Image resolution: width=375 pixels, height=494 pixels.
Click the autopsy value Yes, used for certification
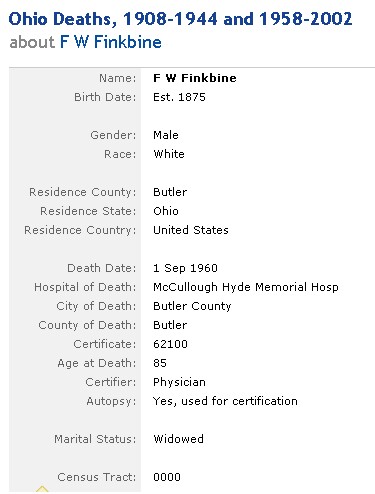coord(225,401)
